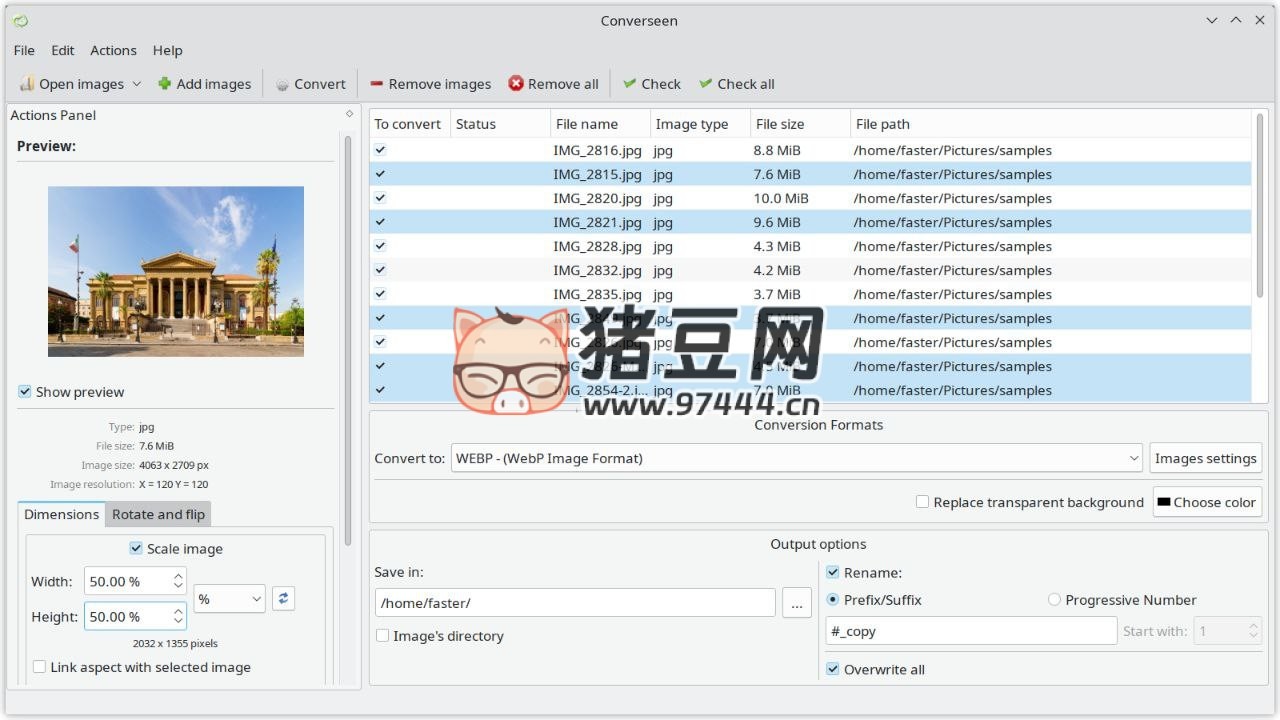The height and width of the screenshot is (720, 1280).
Task: Expand the Open images dropdown arrow
Action: click(137, 84)
